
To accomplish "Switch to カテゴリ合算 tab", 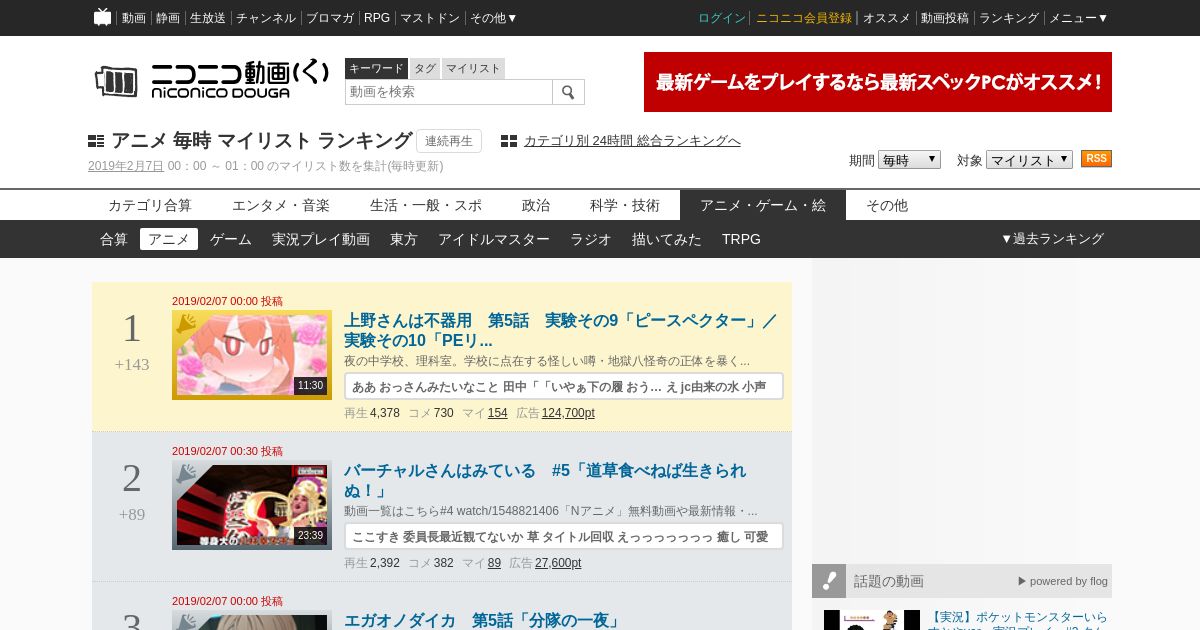I will point(150,205).
